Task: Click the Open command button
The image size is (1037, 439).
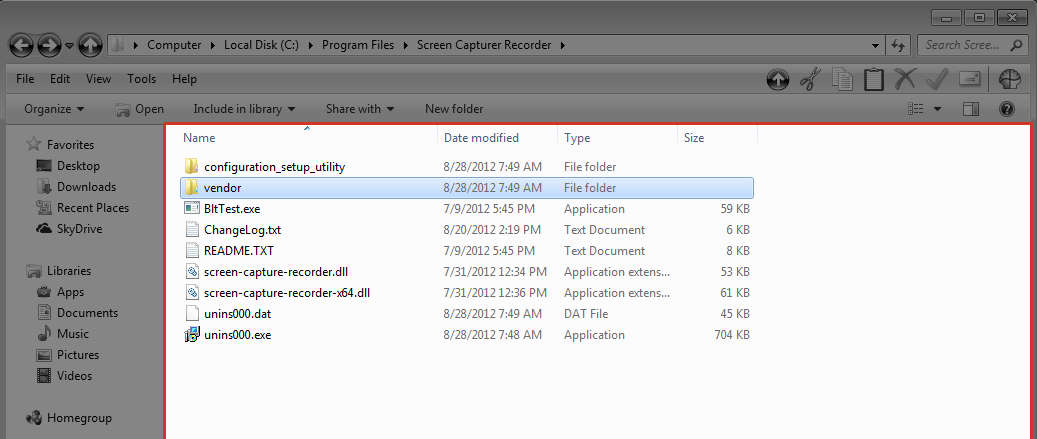Action: (x=139, y=109)
